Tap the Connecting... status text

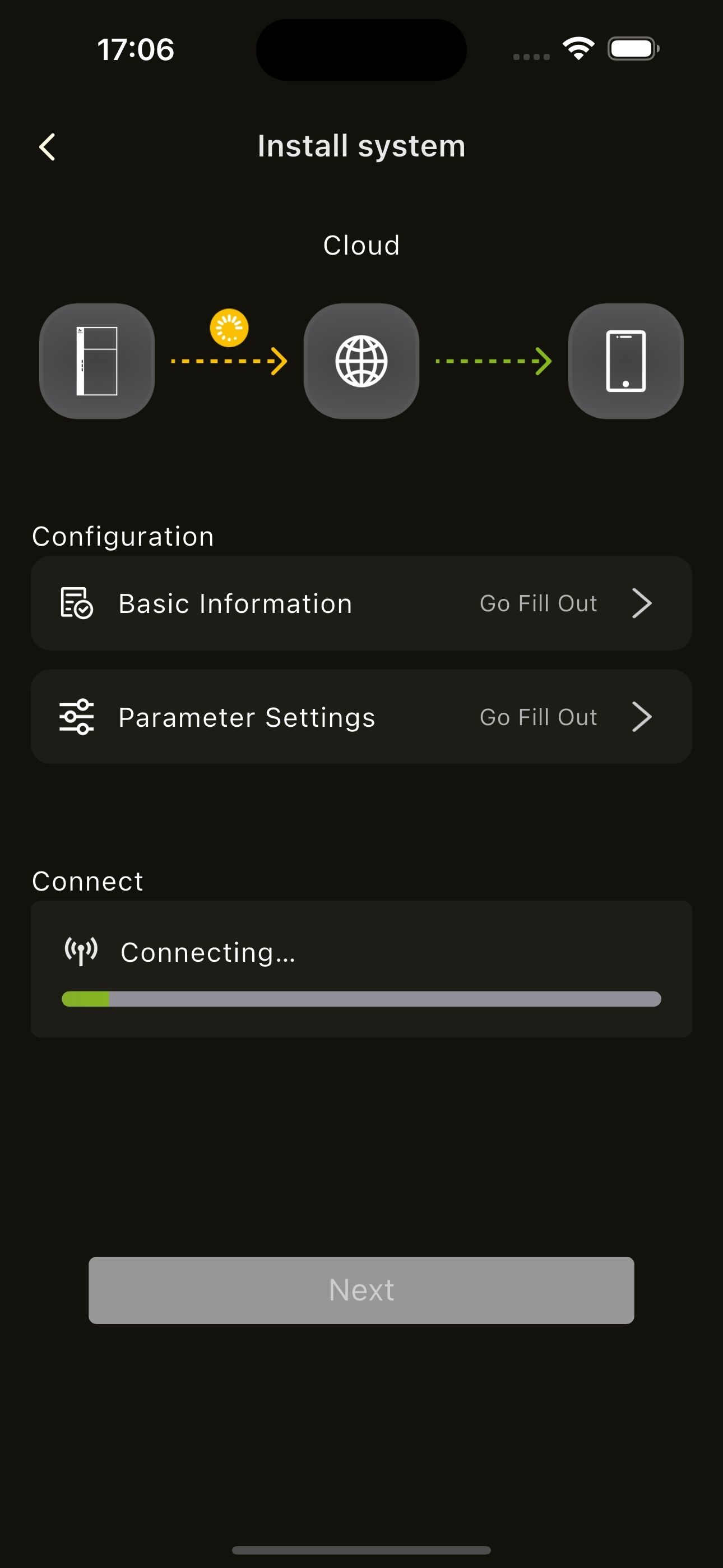[x=208, y=953]
